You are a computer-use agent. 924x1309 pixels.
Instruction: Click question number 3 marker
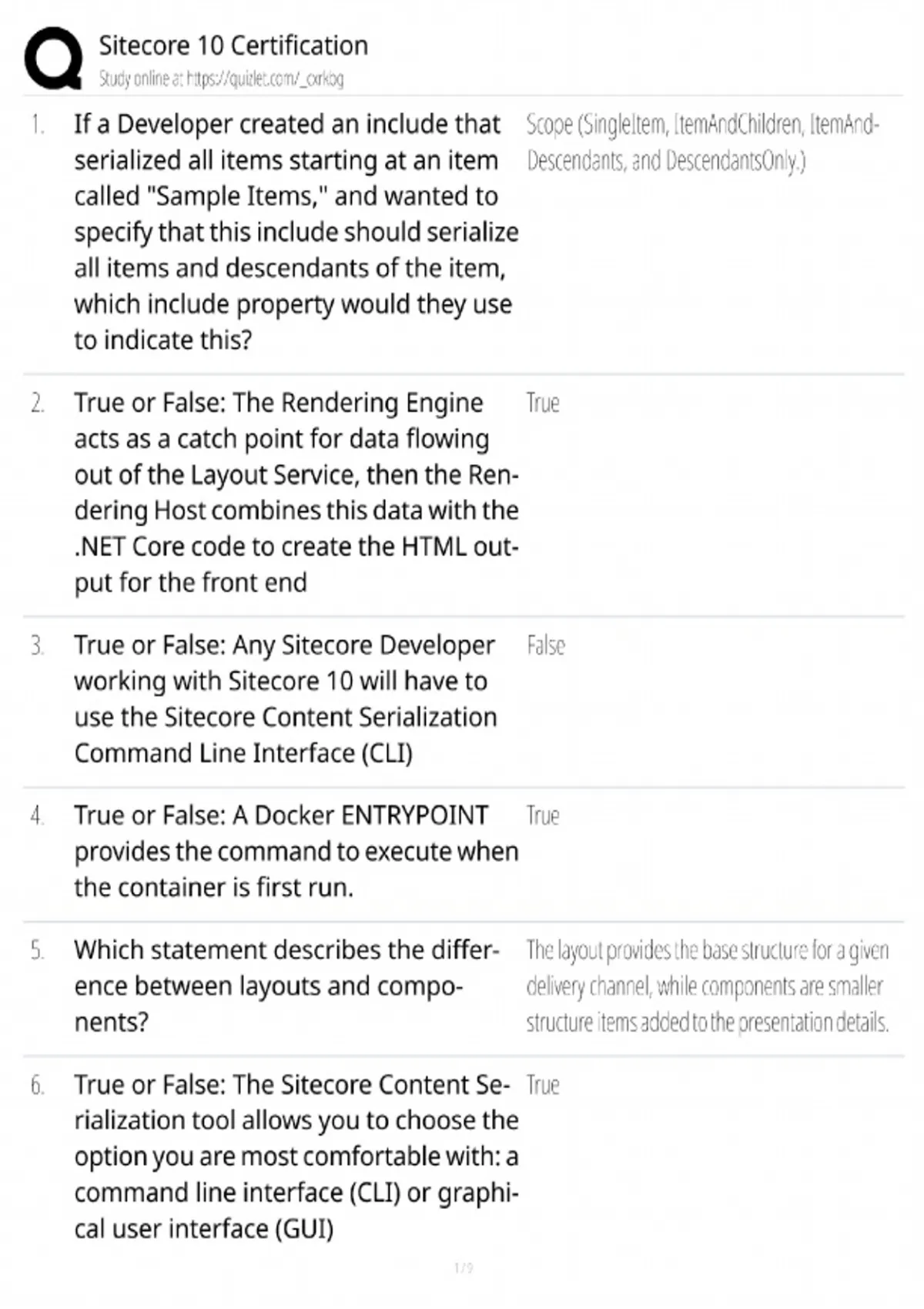pyautogui.click(x=38, y=645)
